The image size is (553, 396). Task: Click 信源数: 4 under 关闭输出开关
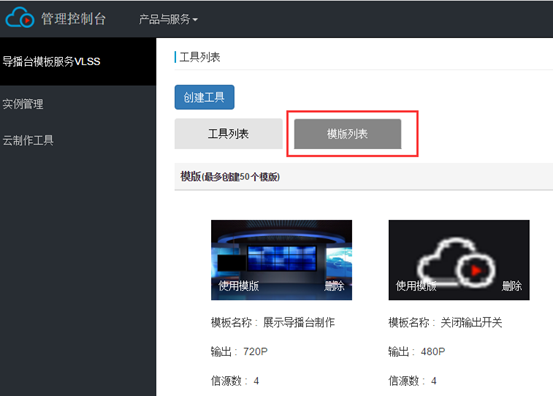point(412,381)
